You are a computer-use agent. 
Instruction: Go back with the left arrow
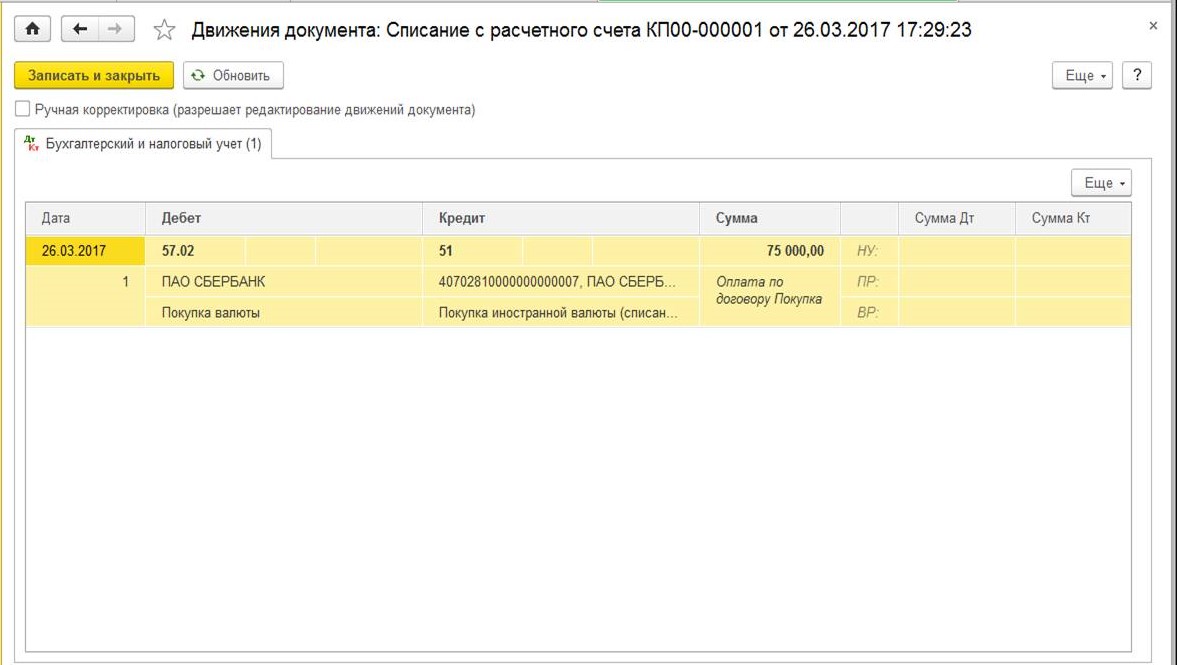pos(80,29)
